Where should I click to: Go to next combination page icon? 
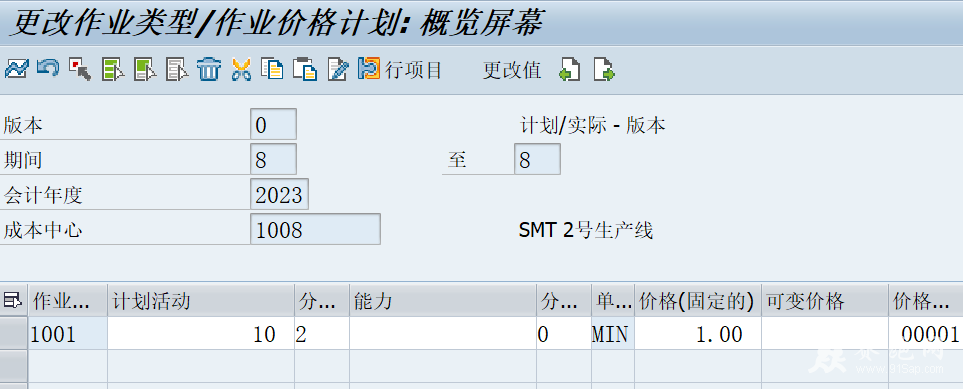pyautogui.click(x=604, y=69)
